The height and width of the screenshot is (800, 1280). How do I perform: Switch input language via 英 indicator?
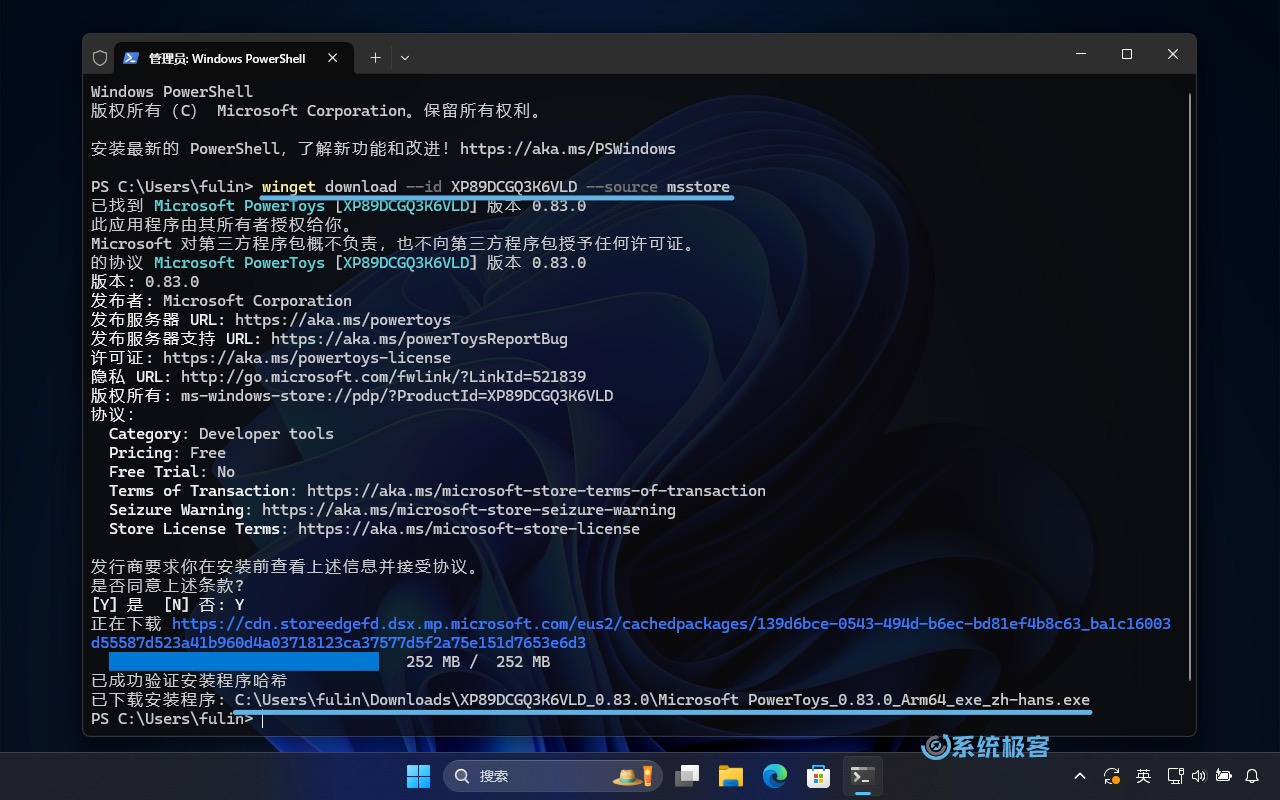(x=1143, y=776)
